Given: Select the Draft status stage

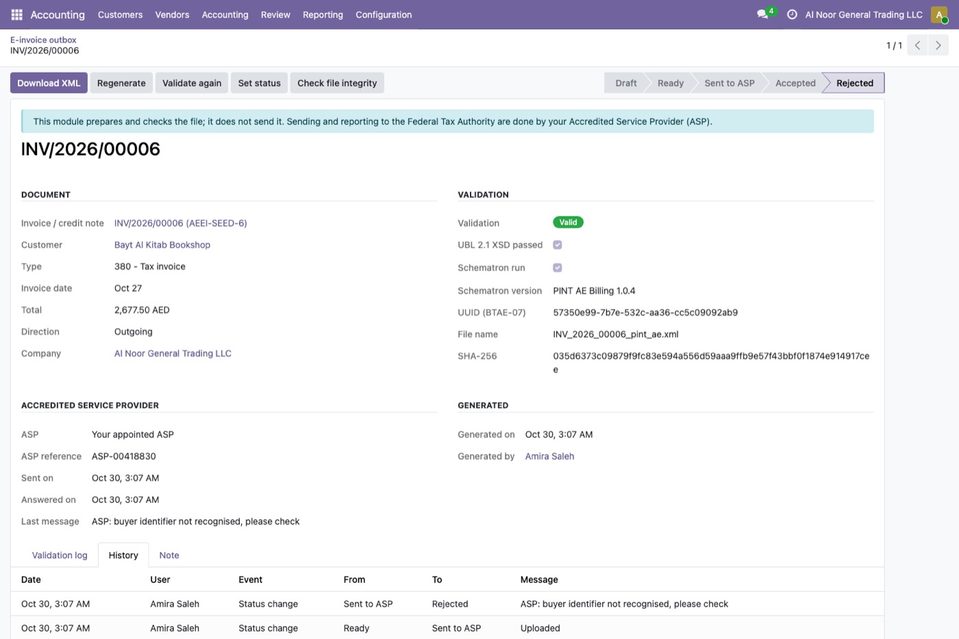Looking at the screenshot, I should coord(626,83).
